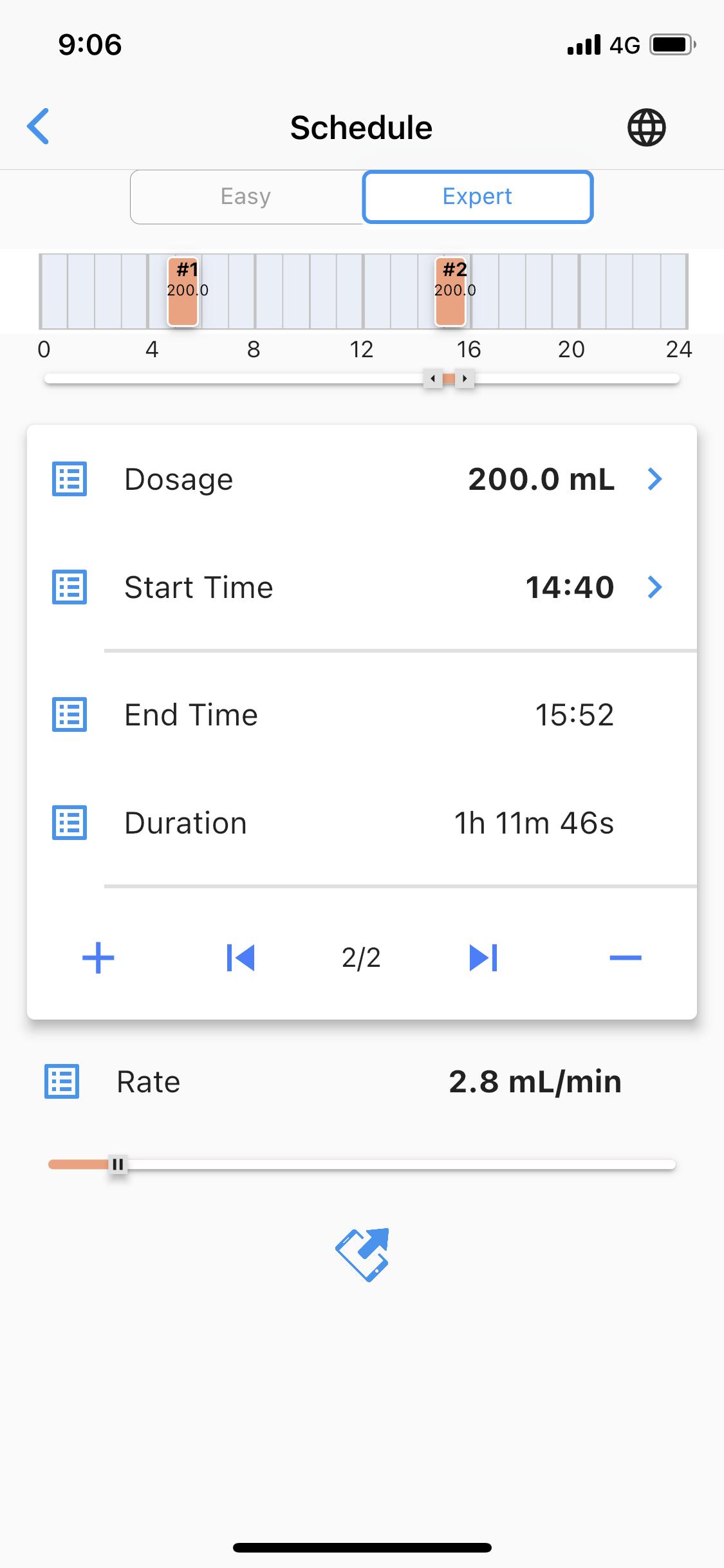Image resolution: width=724 pixels, height=1568 pixels.
Task: Select the Expert mode toggle
Action: click(x=478, y=196)
